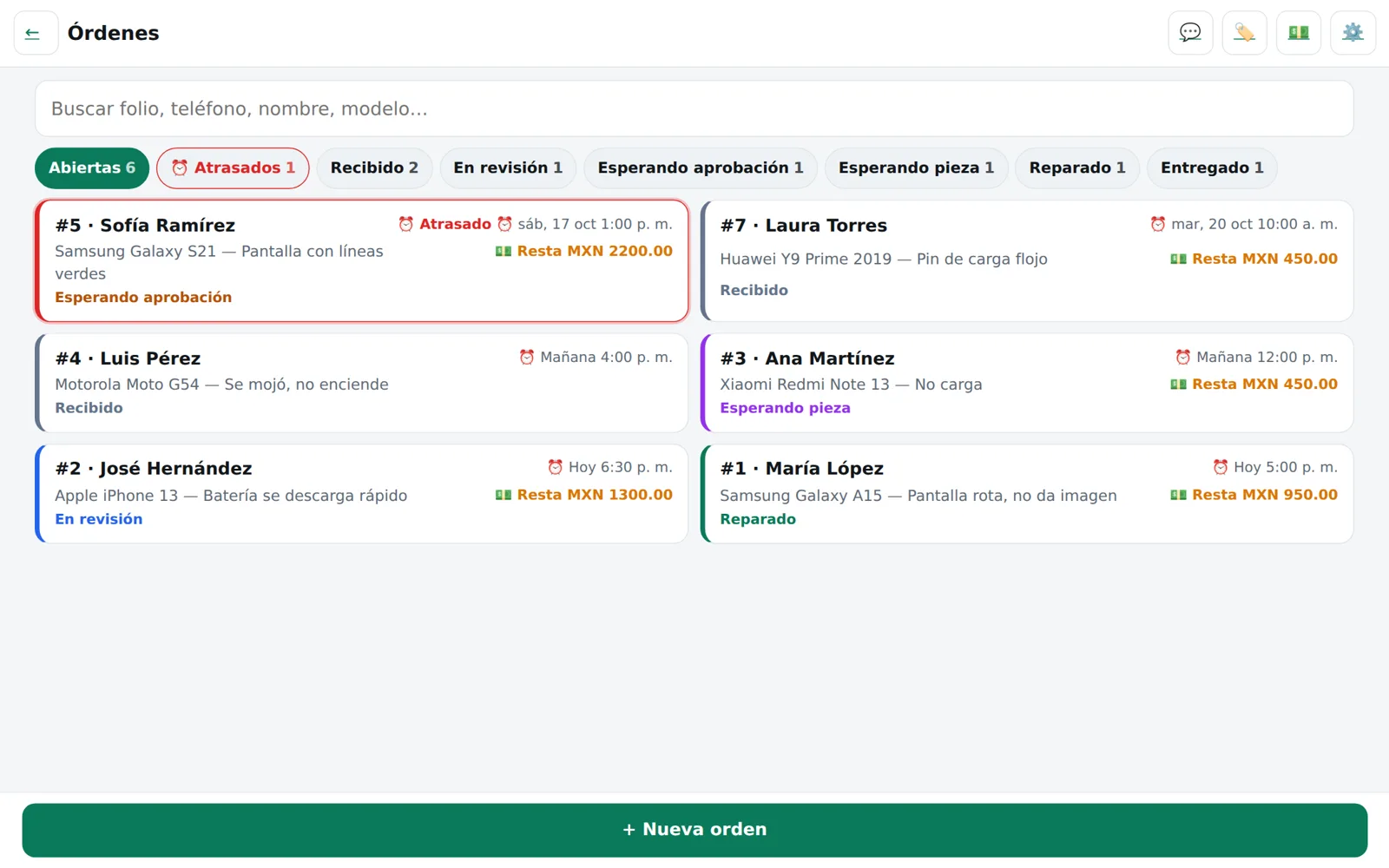Click the Órdenes page title
The height and width of the screenshot is (868, 1389).
114,33
